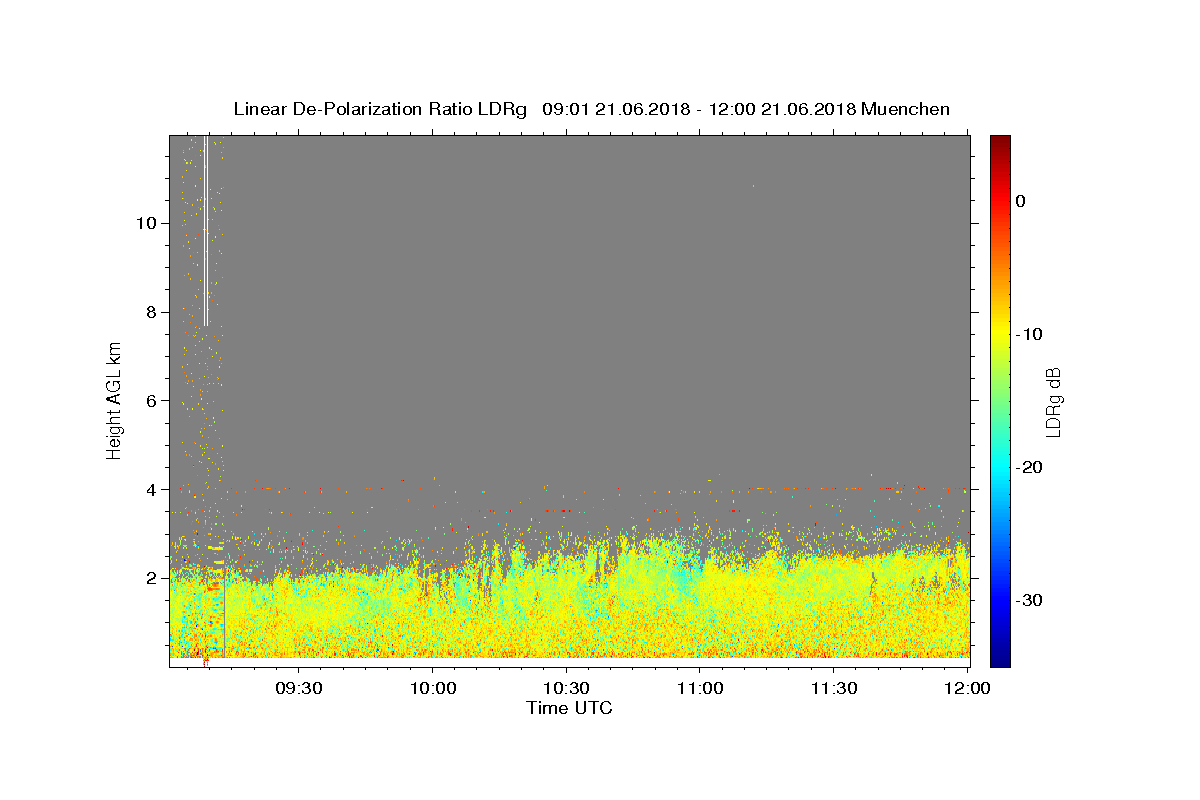Click the colorbar value label 0
Image resolution: width=1200 pixels, height=800 pixels.
(1020, 201)
